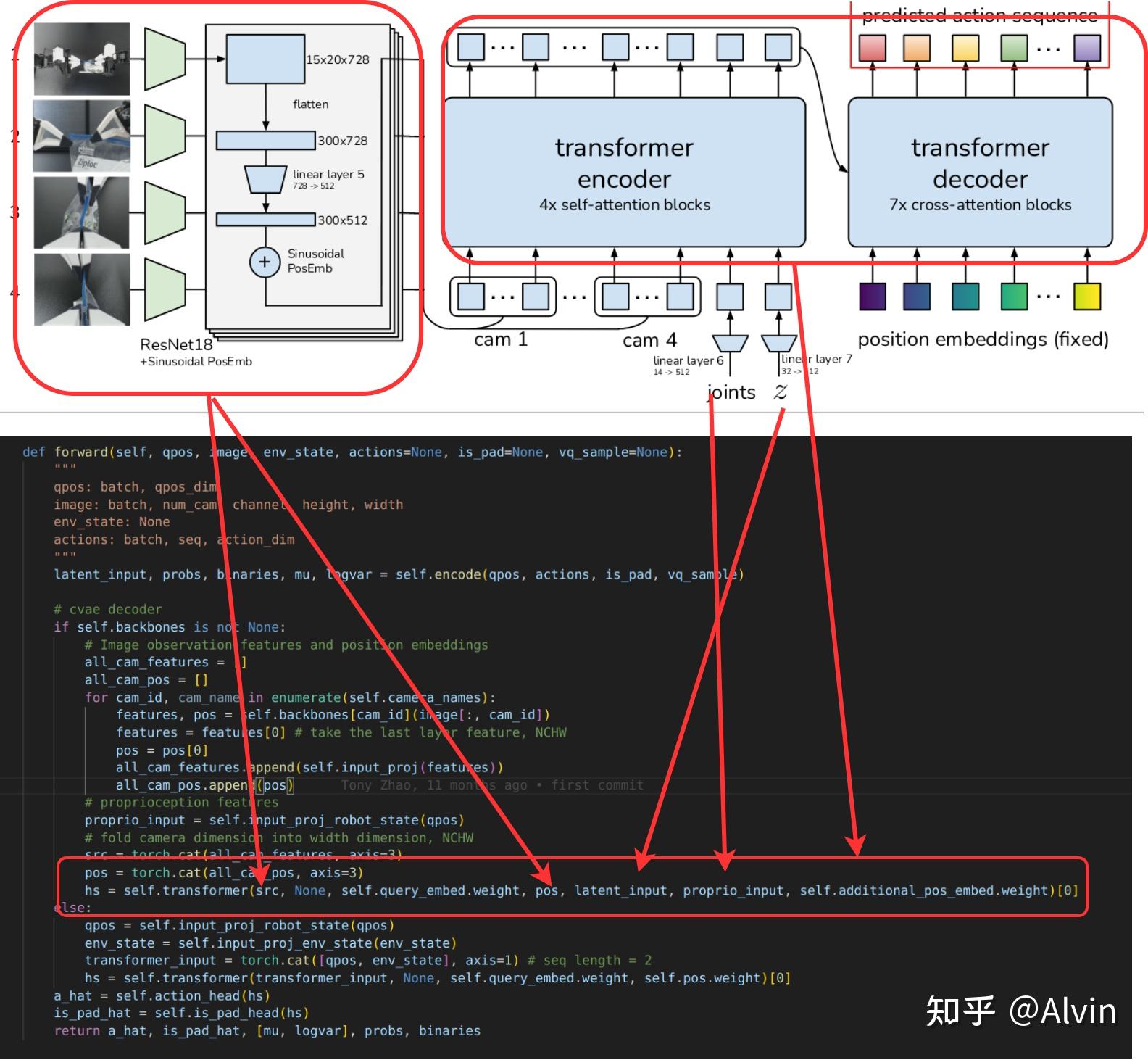Click 'Tony Zhao, 11 months ago' blame annotation

(492, 785)
